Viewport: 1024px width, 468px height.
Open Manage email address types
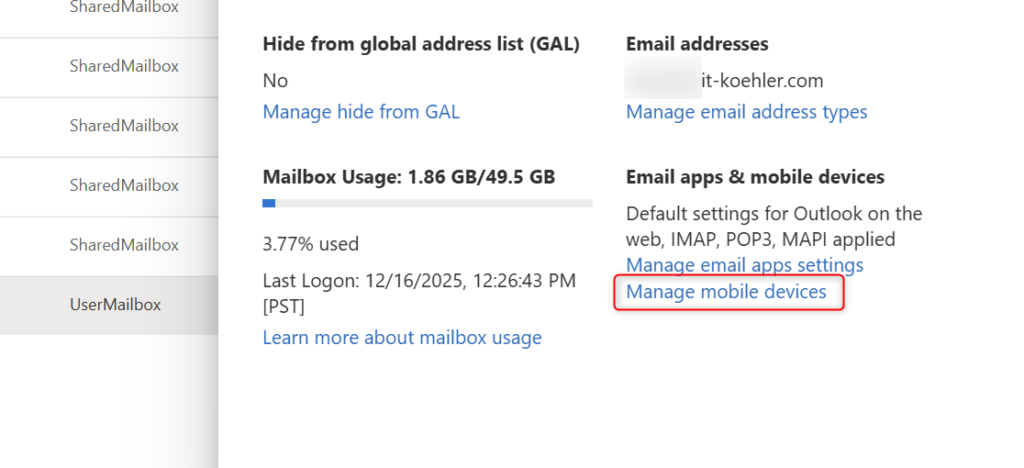[746, 112]
